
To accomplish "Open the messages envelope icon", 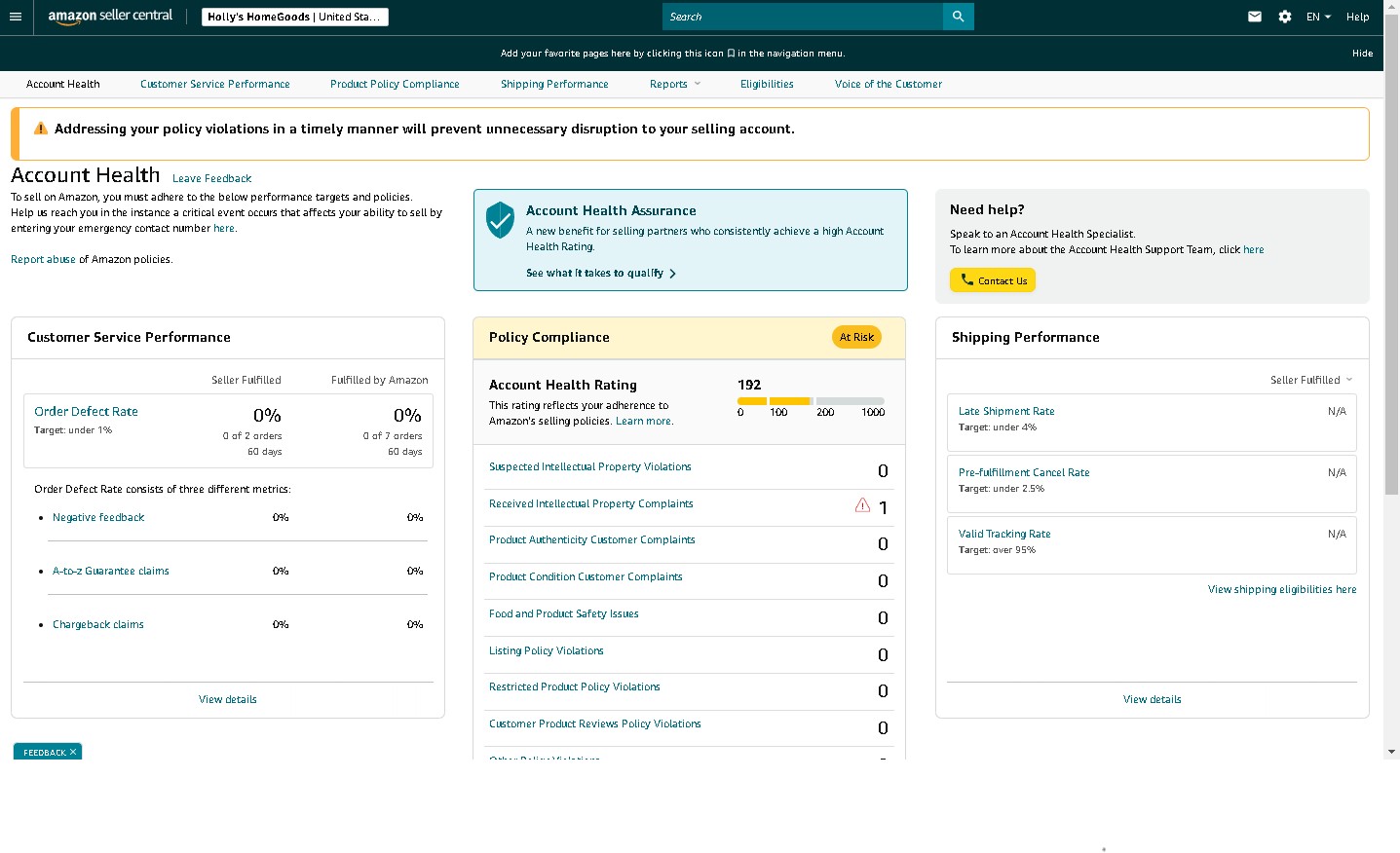I will coord(1255,17).
